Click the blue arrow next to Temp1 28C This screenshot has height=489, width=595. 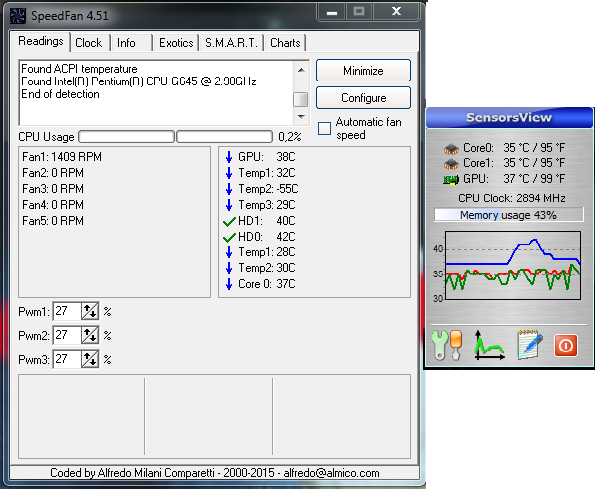pos(229,252)
